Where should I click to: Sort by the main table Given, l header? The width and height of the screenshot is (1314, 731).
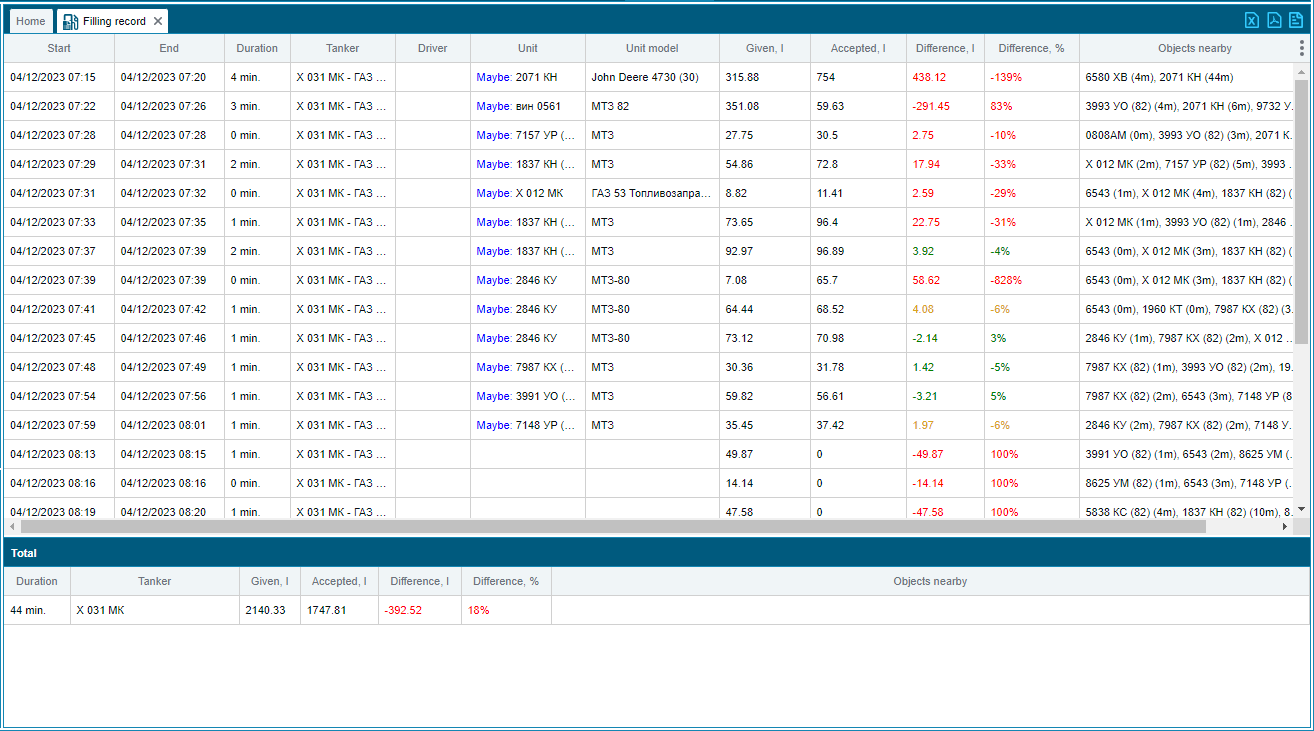click(765, 48)
